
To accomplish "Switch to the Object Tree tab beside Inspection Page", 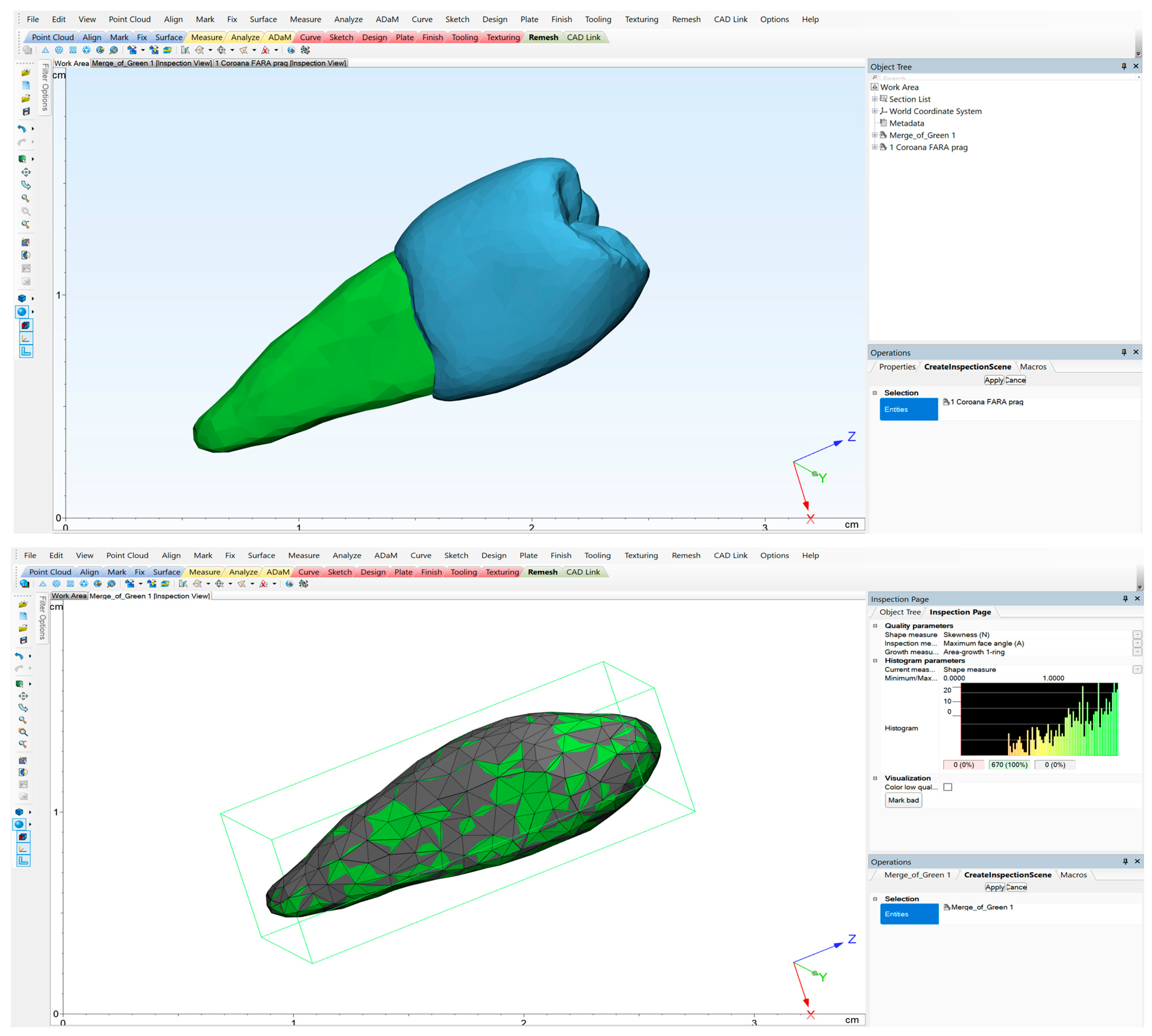I will coord(899,612).
